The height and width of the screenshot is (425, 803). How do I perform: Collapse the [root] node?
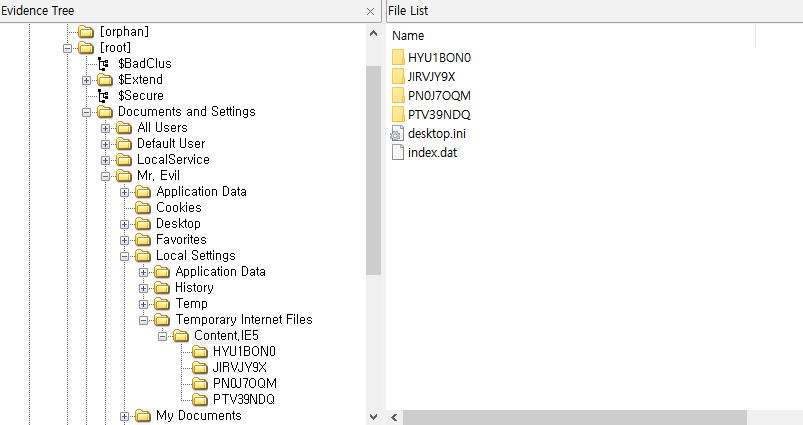[x=67, y=48]
